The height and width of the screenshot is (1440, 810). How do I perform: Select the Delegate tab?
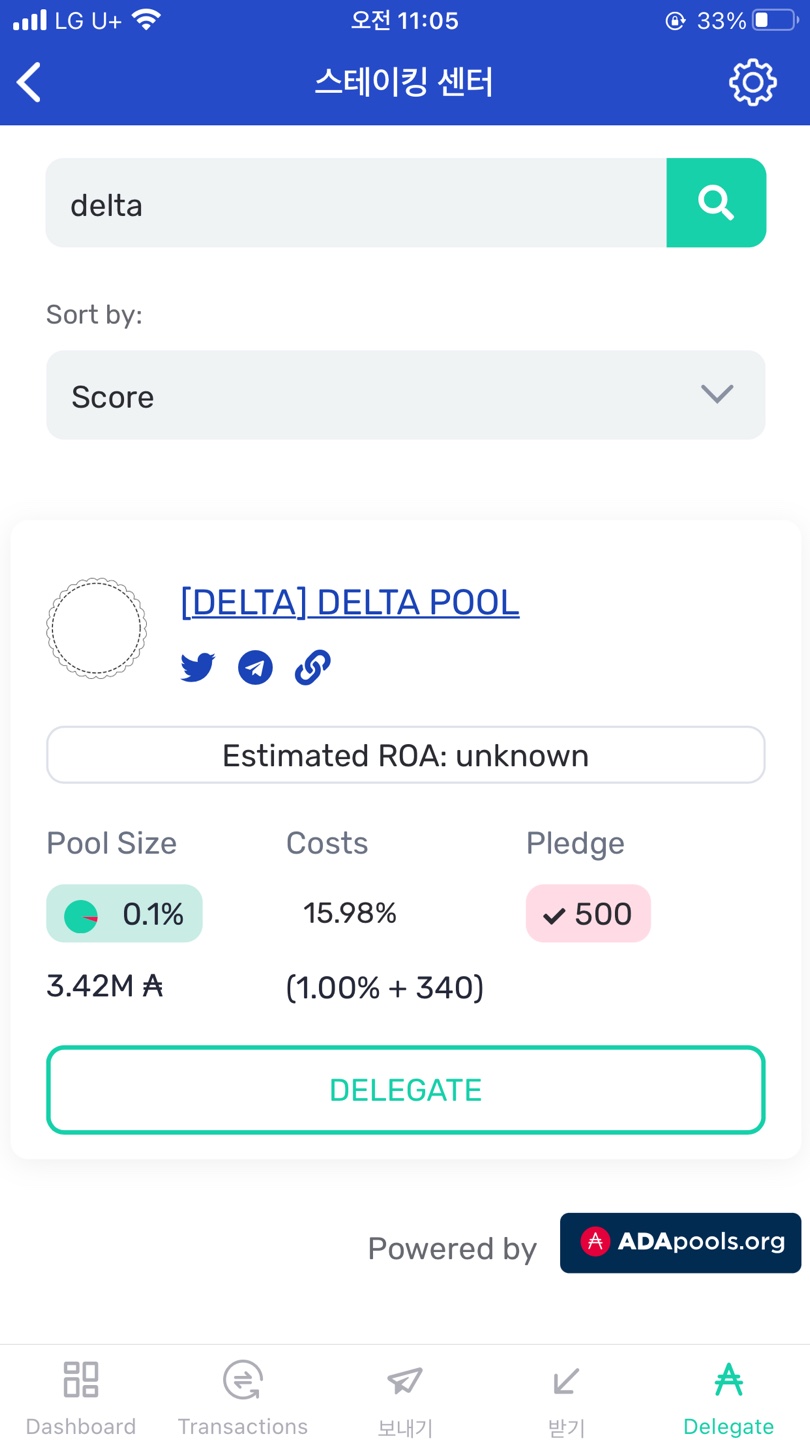[x=728, y=1396]
